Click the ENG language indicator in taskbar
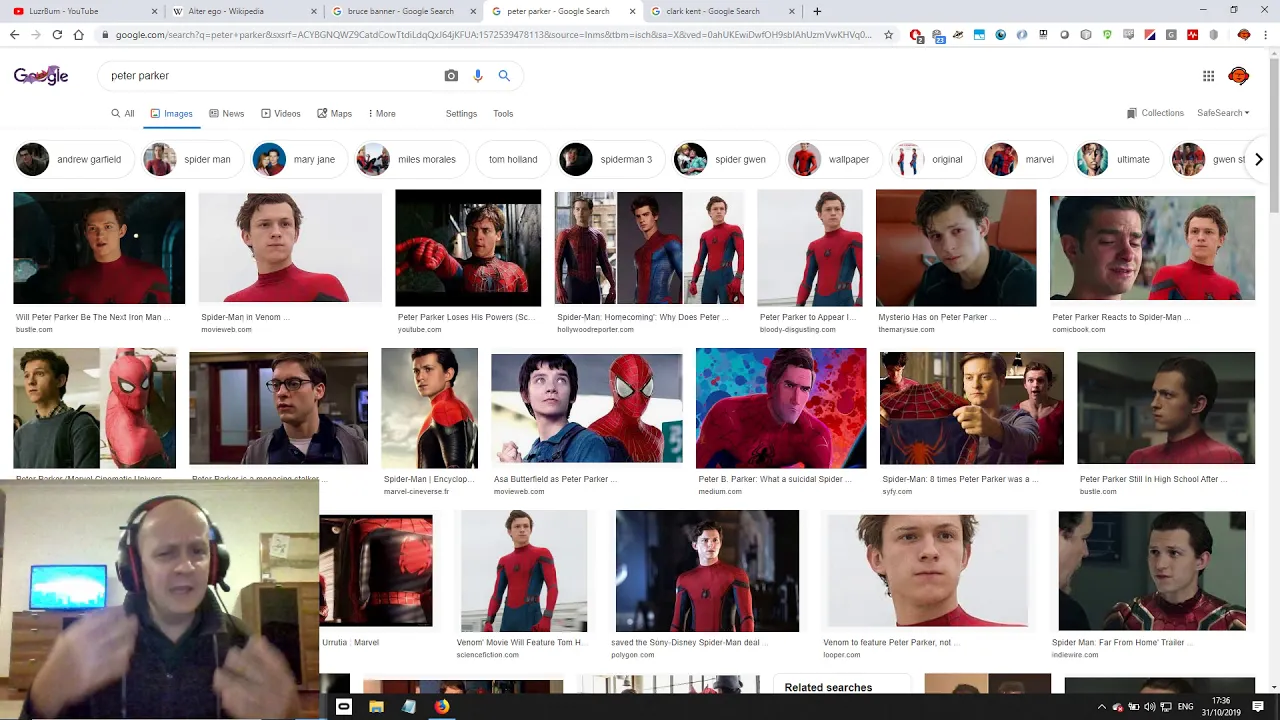This screenshot has height=720, width=1280. click(x=1186, y=707)
